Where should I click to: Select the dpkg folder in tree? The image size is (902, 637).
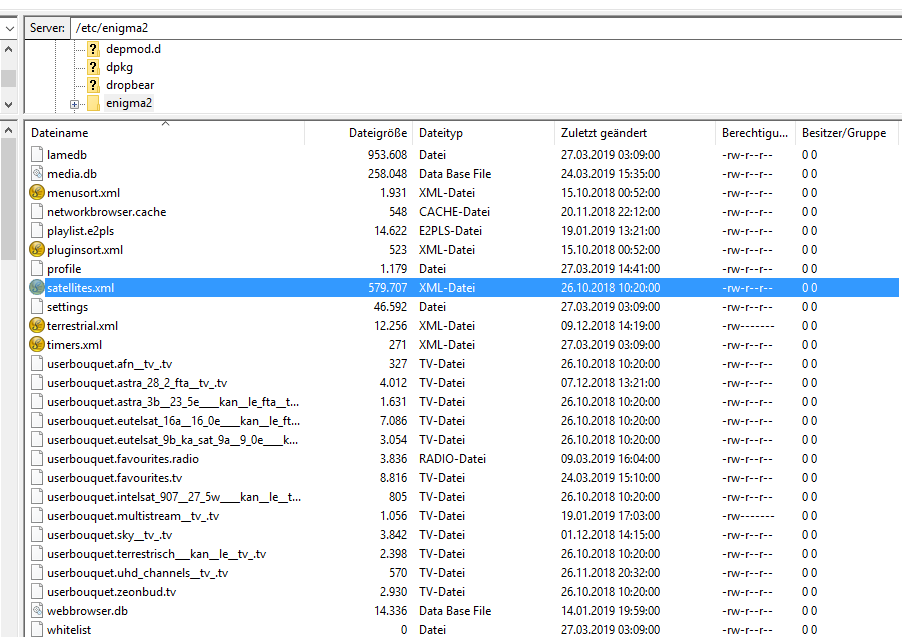[120, 67]
